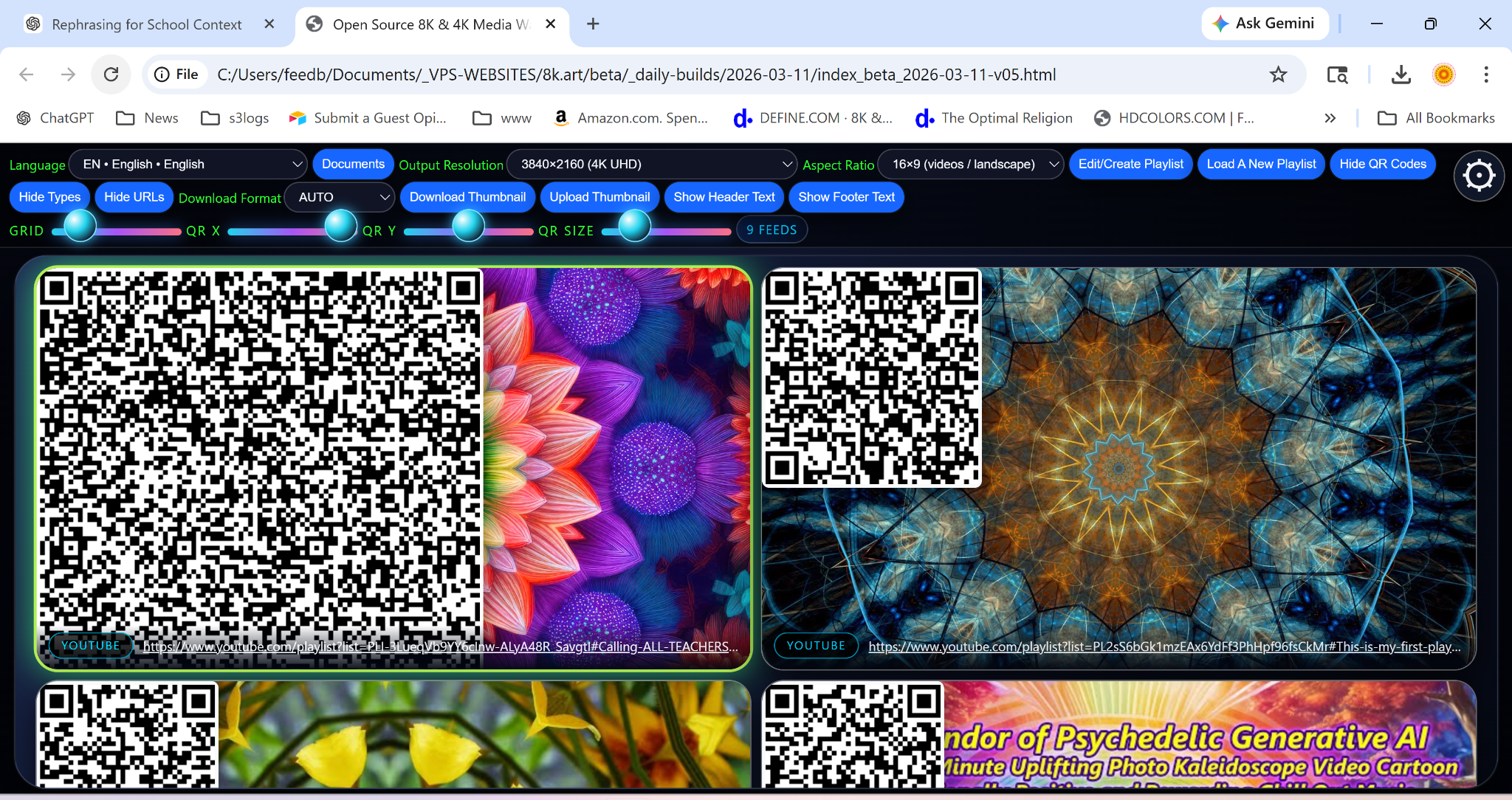Expand the Download Format AUTO dropdown

coord(340,197)
